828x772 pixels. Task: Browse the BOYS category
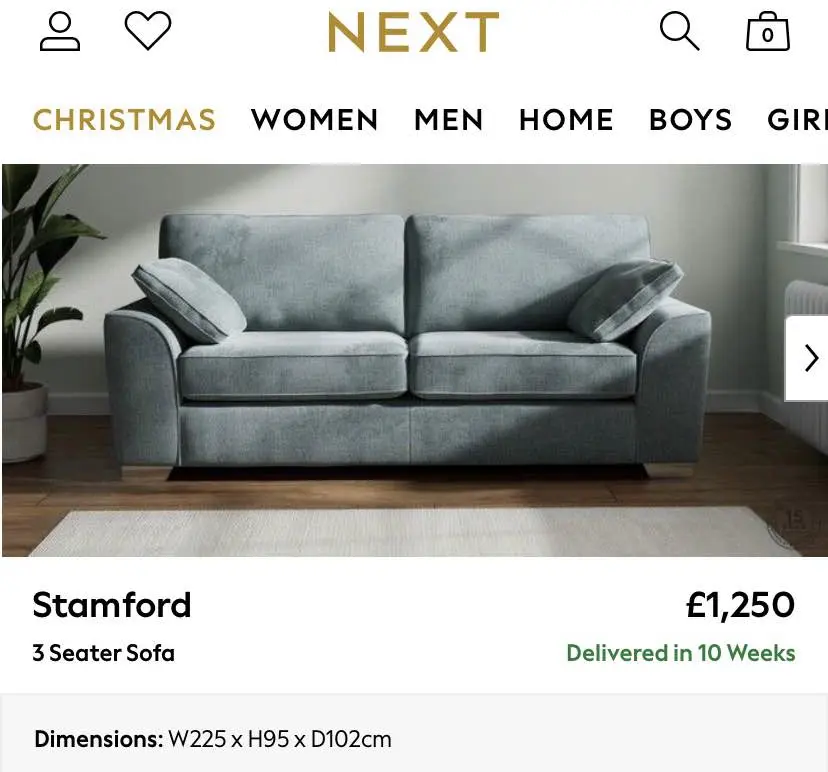(690, 120)
